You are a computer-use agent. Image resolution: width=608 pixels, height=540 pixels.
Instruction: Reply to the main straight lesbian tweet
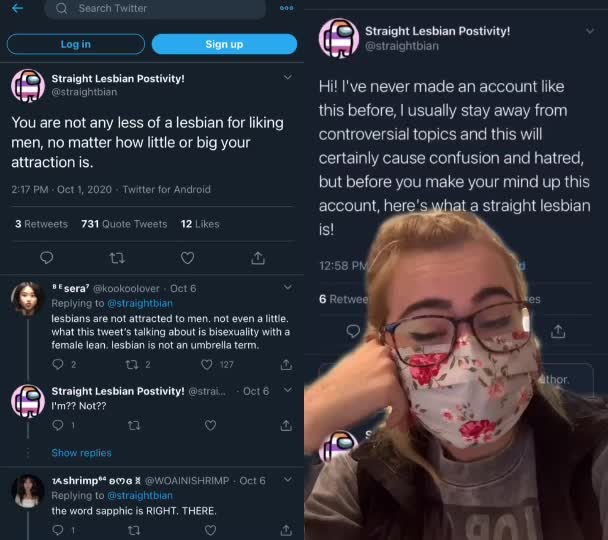point(47,258)
